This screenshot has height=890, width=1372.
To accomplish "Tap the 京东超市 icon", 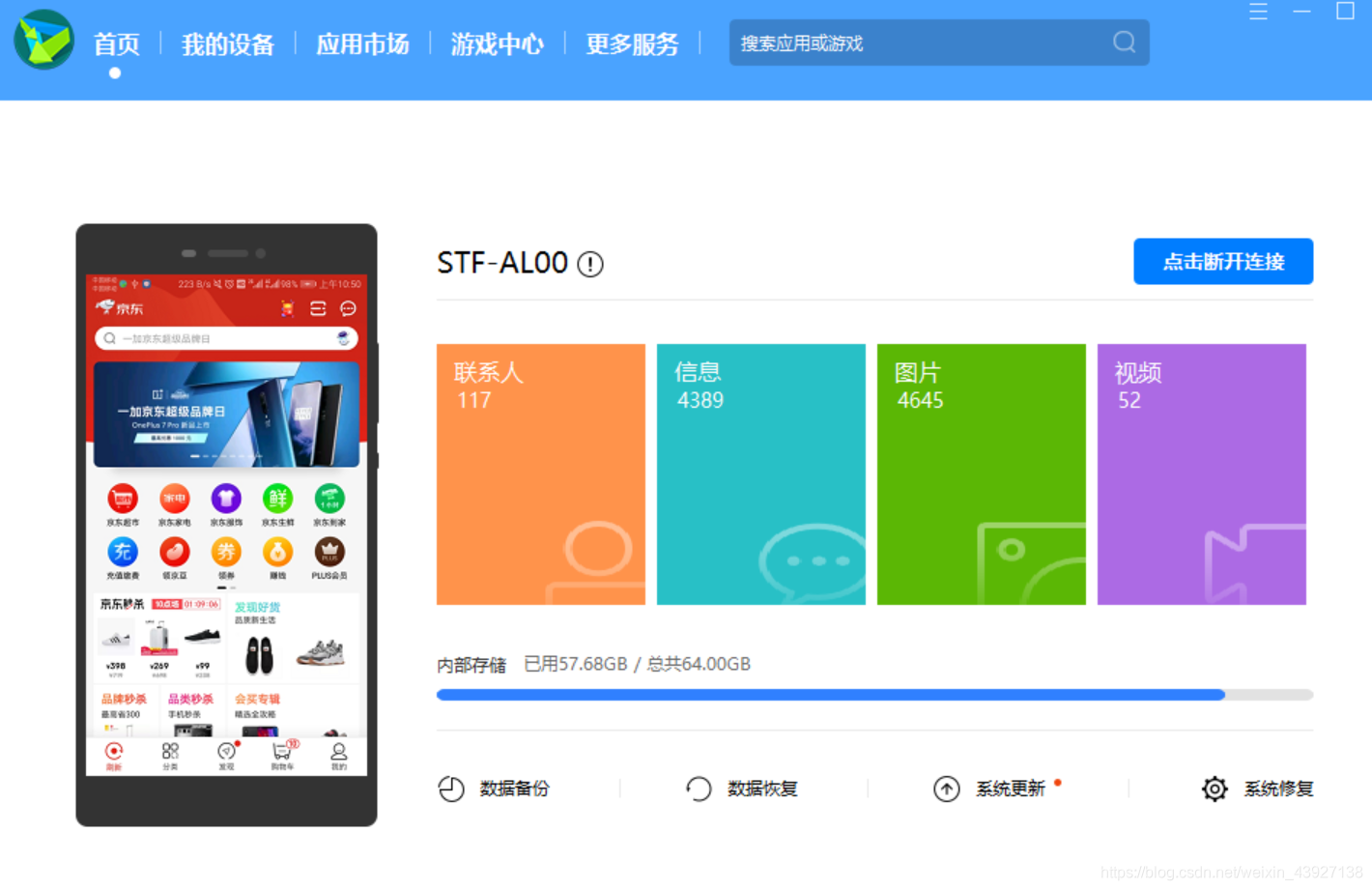I will pos(123,500).
